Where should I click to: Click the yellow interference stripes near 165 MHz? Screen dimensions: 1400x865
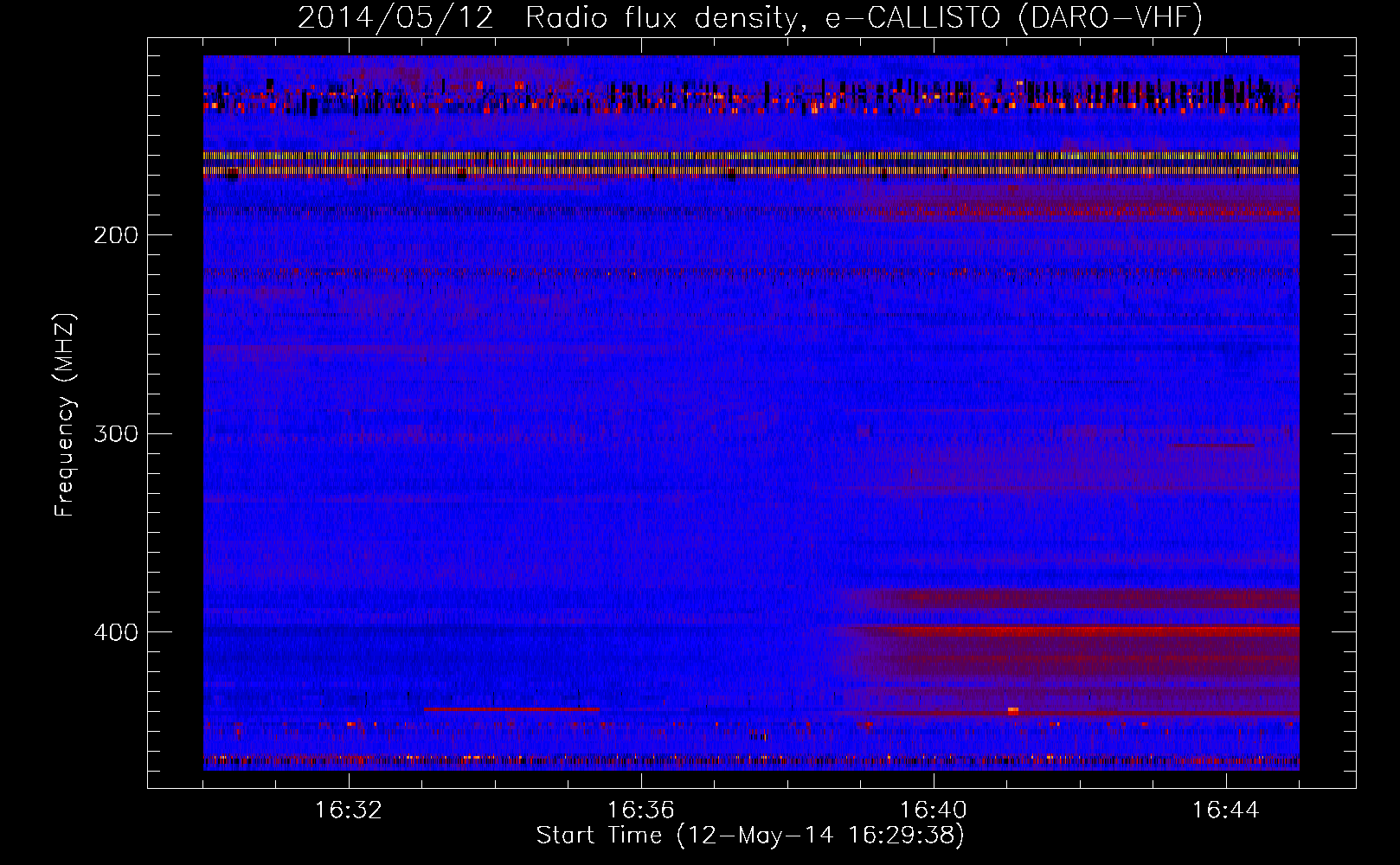pyautogui.click(x=751, y=163)
